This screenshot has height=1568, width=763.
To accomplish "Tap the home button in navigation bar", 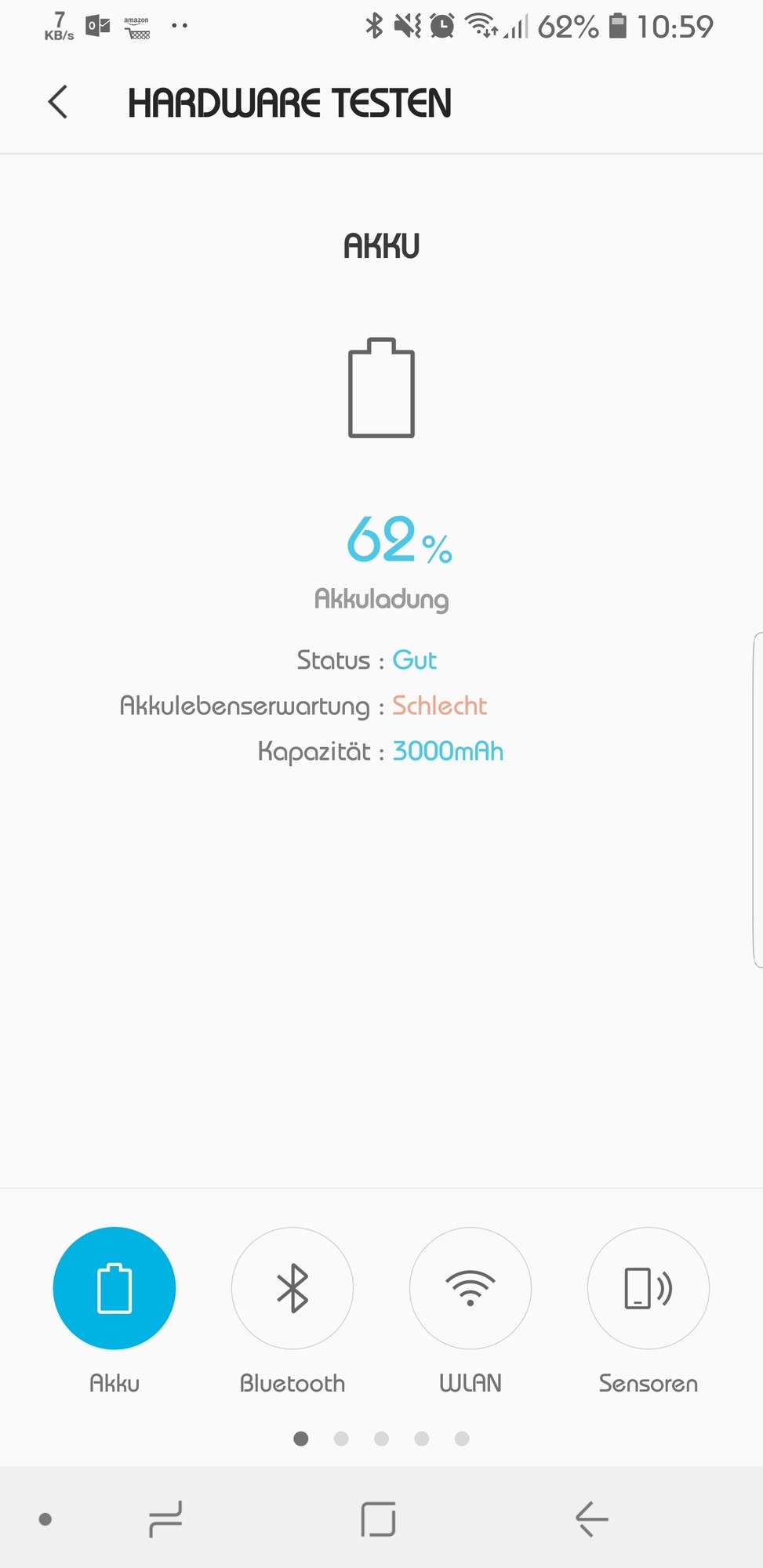I will click(378, 1519).
